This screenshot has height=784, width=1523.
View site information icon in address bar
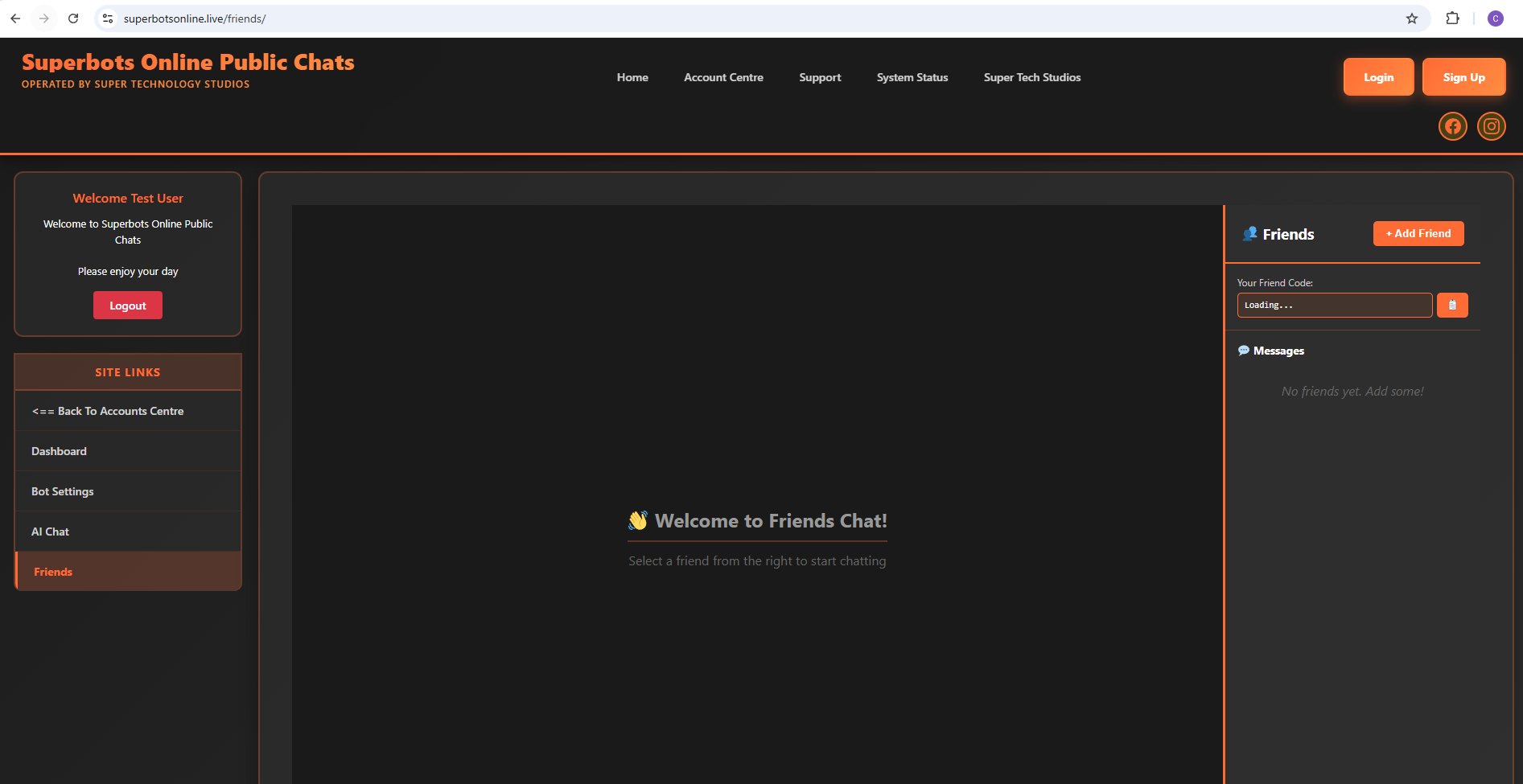point(108,18)
